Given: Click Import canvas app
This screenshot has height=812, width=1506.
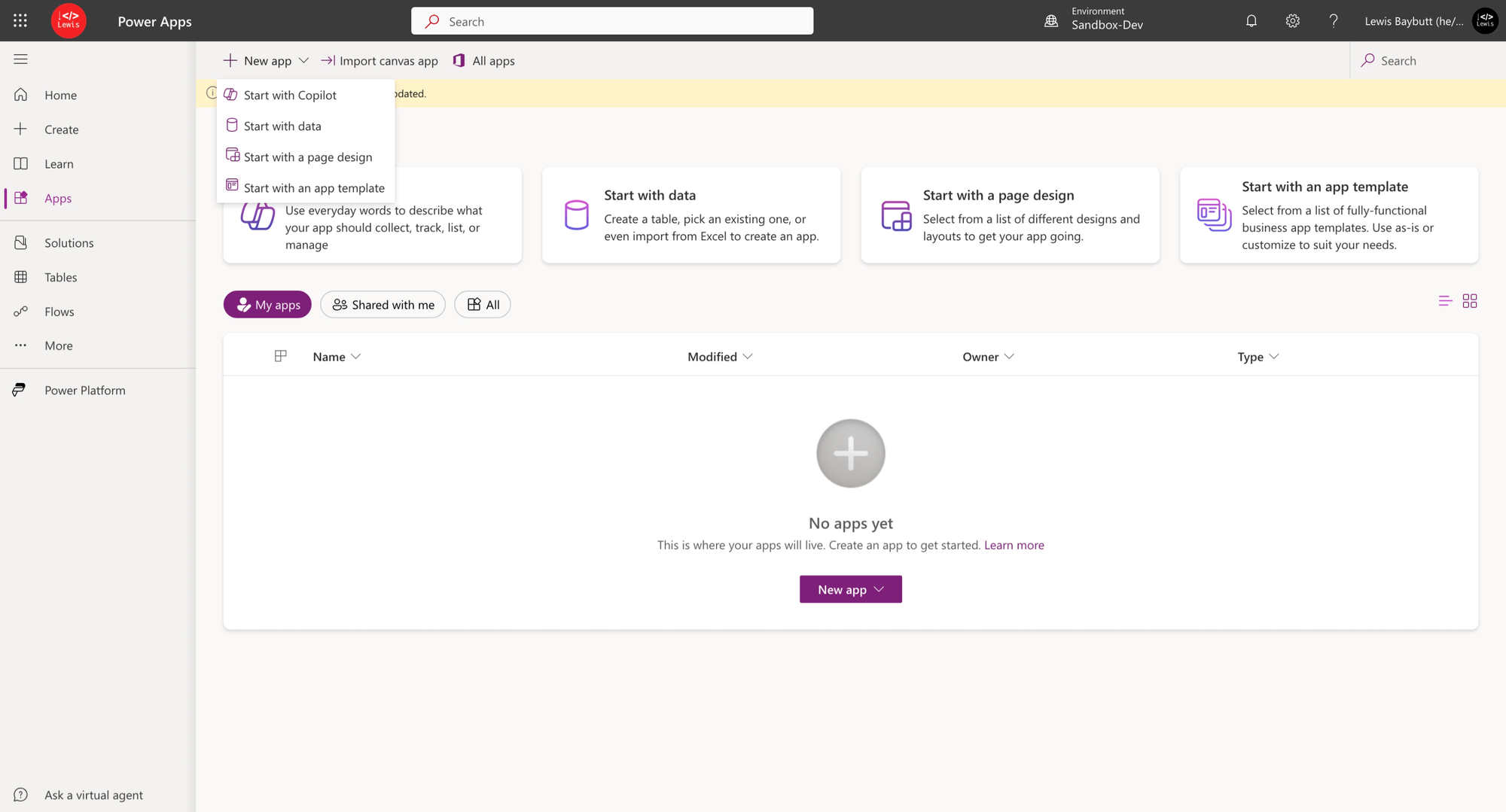Looking at the screenshot, I should [380, 60].
